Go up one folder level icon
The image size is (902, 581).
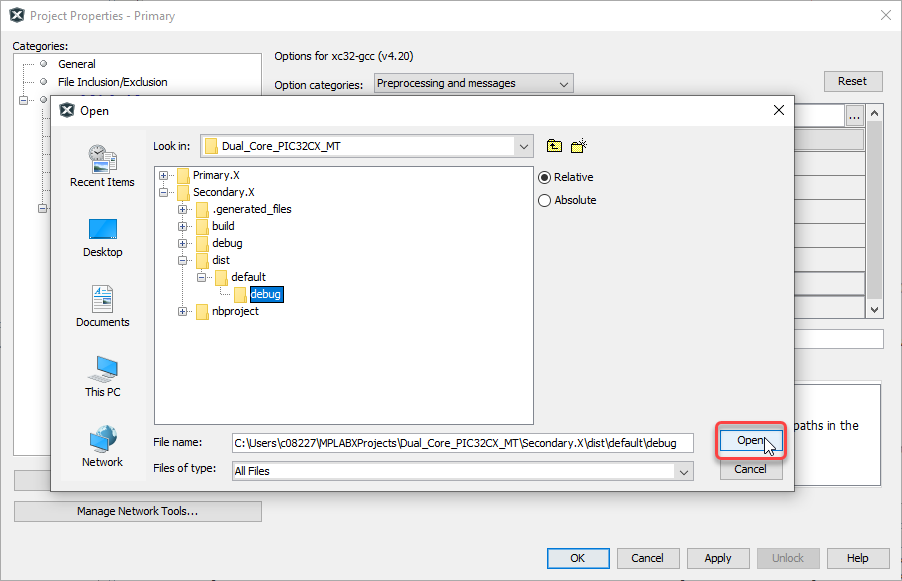click(554, 146)
